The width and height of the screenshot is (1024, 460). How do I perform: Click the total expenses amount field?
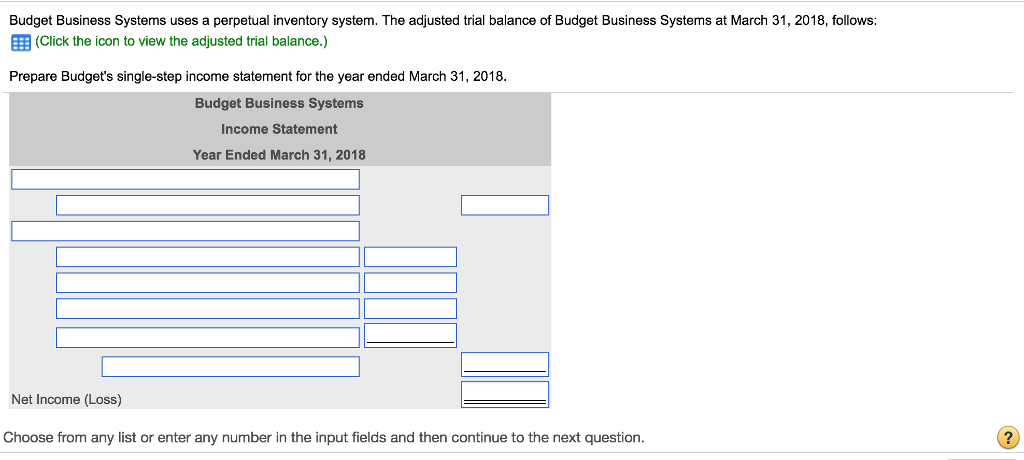[x=505, y=365]
